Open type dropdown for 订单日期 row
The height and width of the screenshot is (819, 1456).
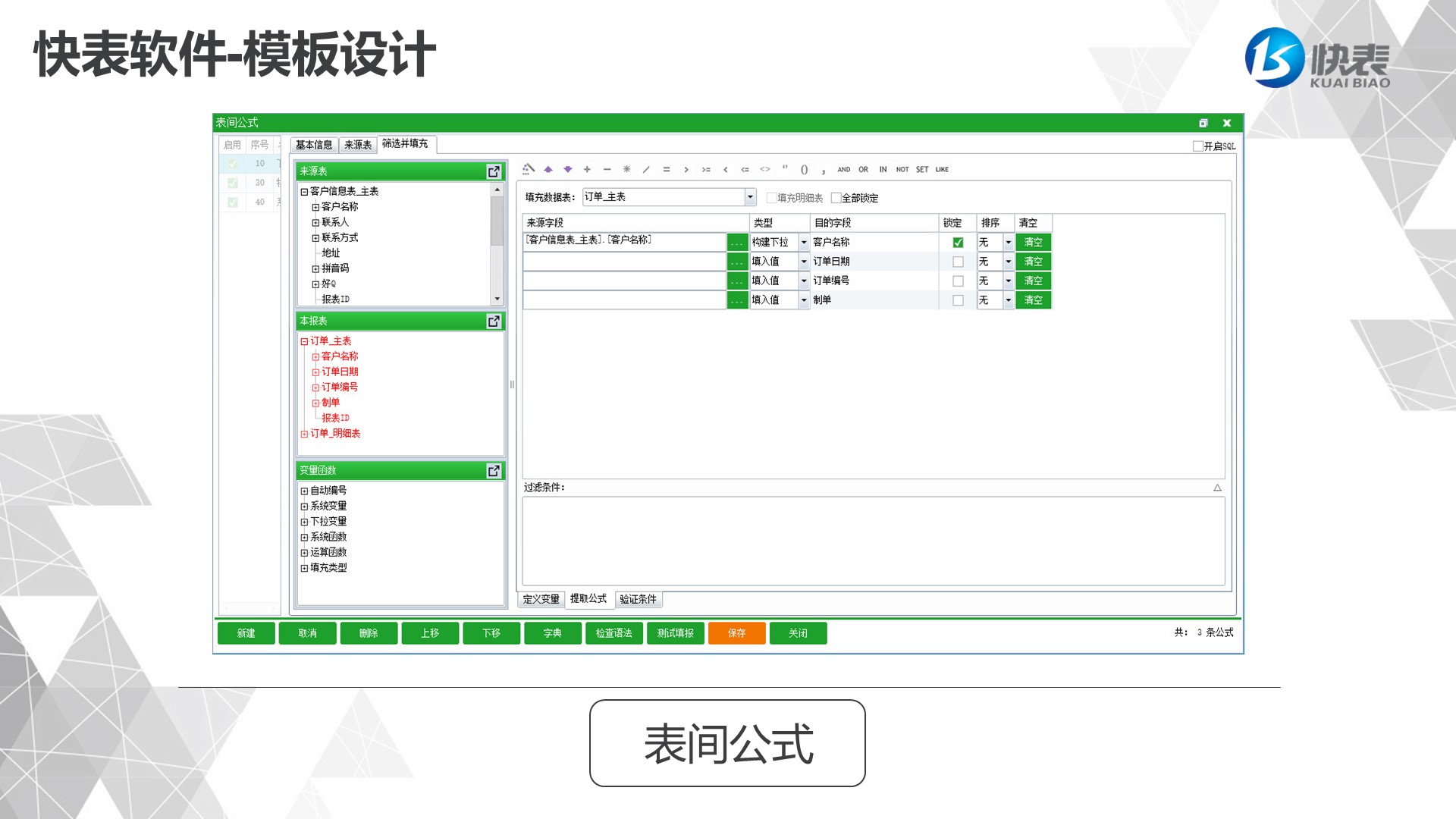click(x=804, y=262)
